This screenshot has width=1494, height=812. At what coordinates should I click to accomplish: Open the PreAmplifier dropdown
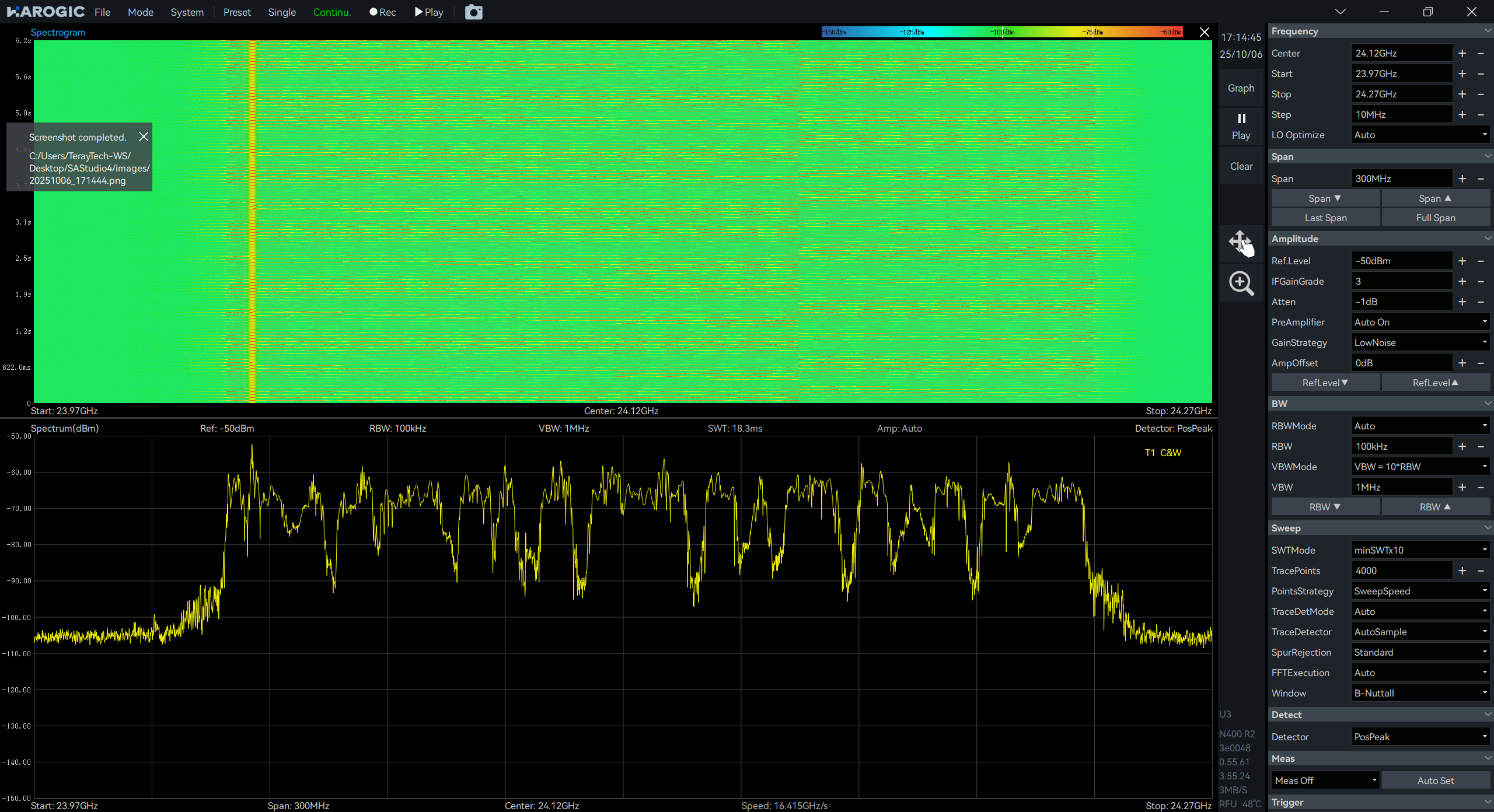1420,322
